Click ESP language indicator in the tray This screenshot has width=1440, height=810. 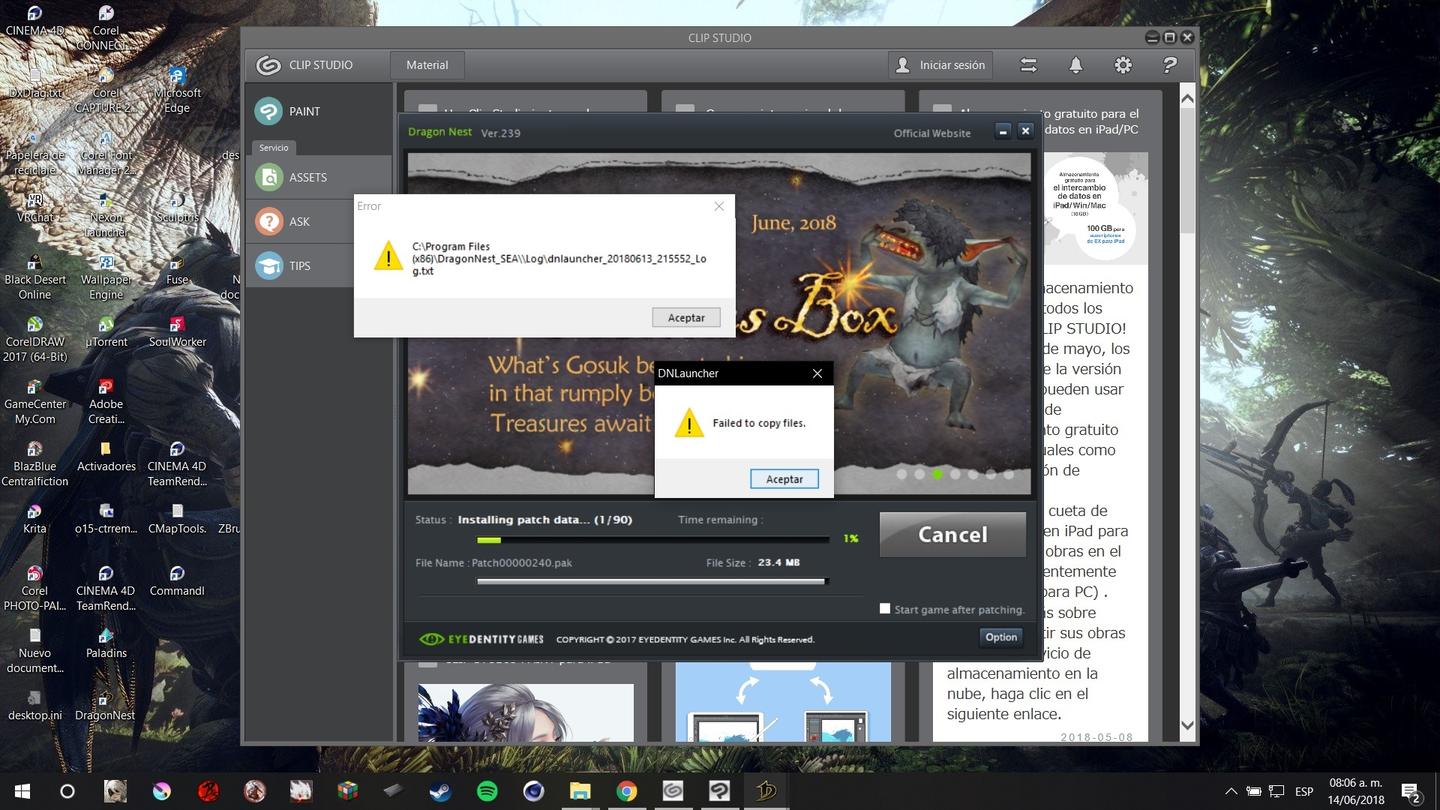1304,791
